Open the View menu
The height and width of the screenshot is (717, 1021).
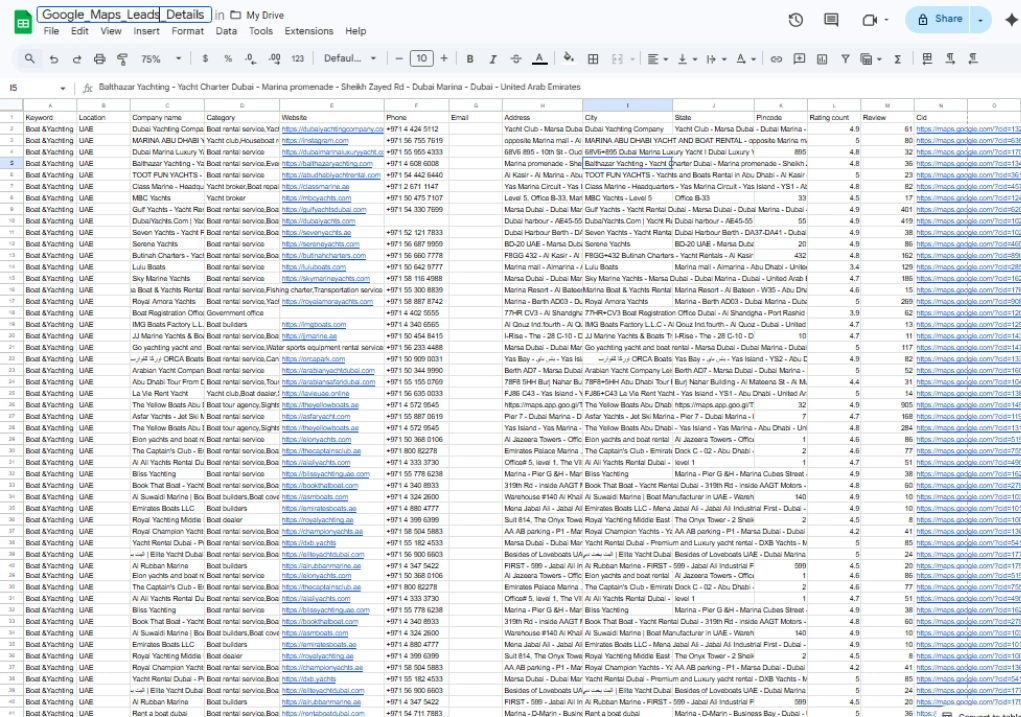[x=111, y=31]
